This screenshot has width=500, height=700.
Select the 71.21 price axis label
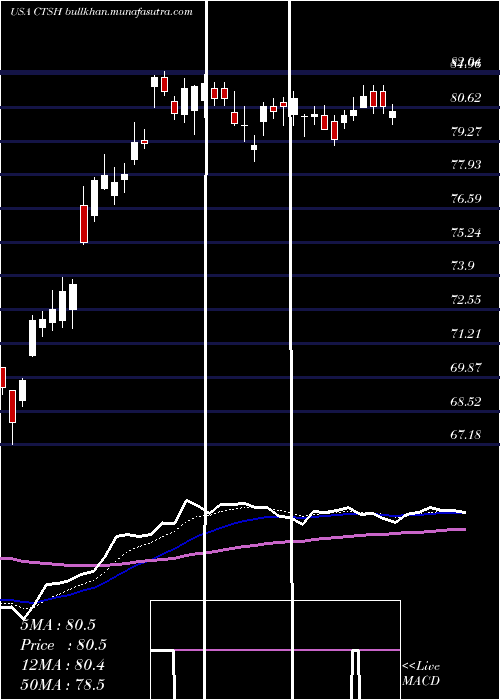click(x=466, y=333)
